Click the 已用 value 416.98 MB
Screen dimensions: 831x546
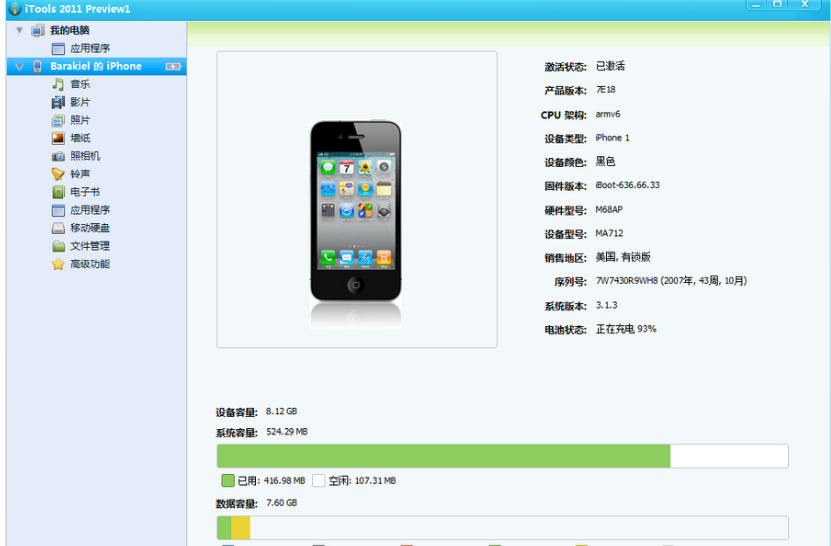(x=285, y=481)
